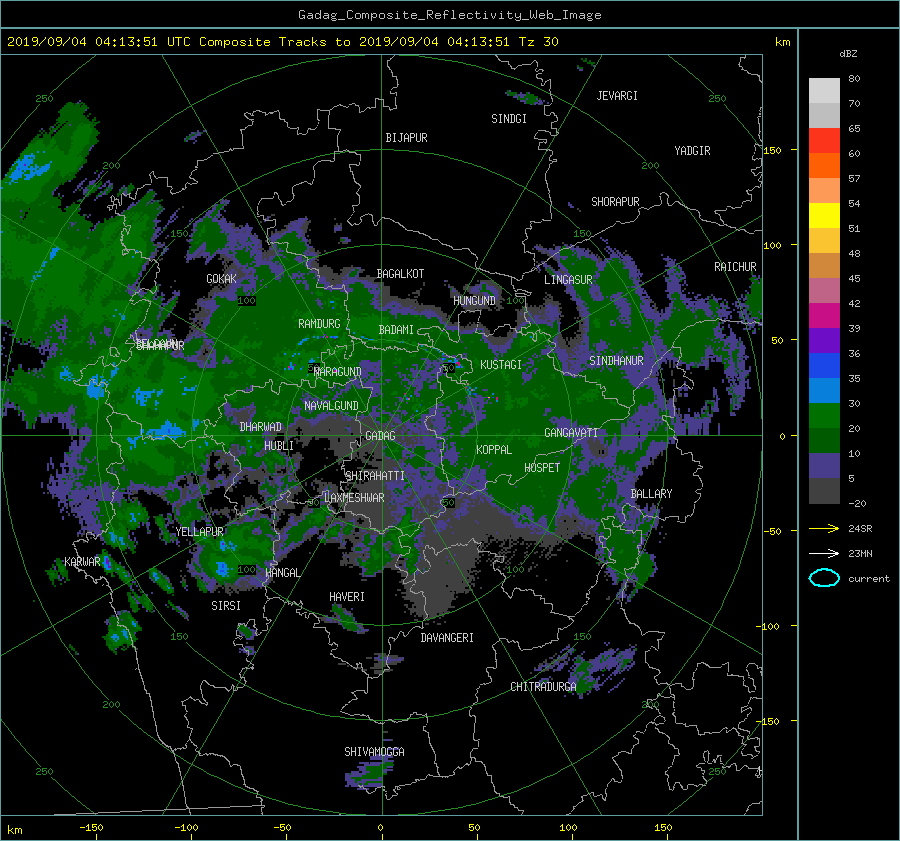
Task: Click the -20 value at the legend bottom
Action: (x=856, y=503)
